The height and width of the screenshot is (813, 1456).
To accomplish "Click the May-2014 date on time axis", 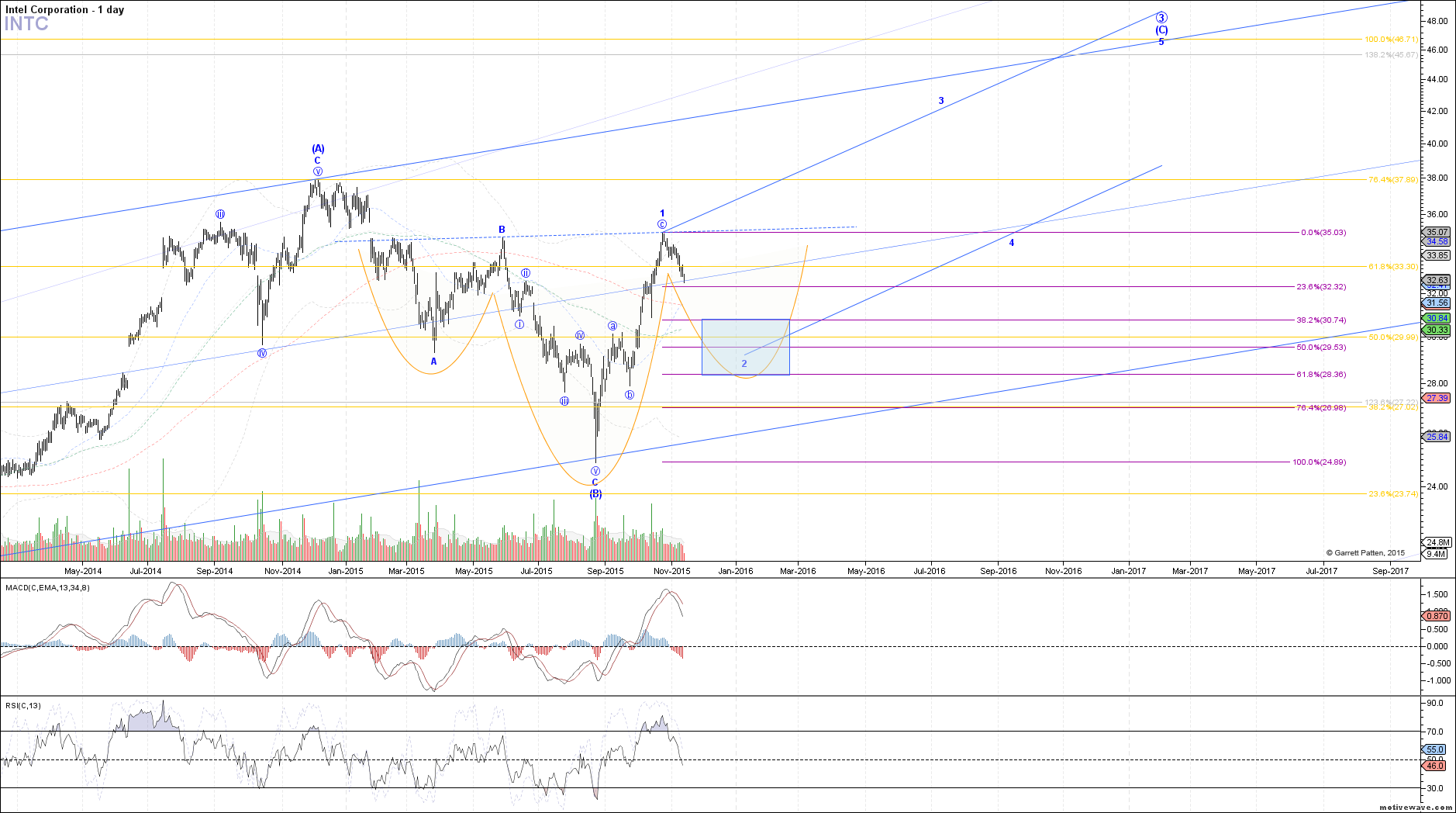I will [83, 572].
